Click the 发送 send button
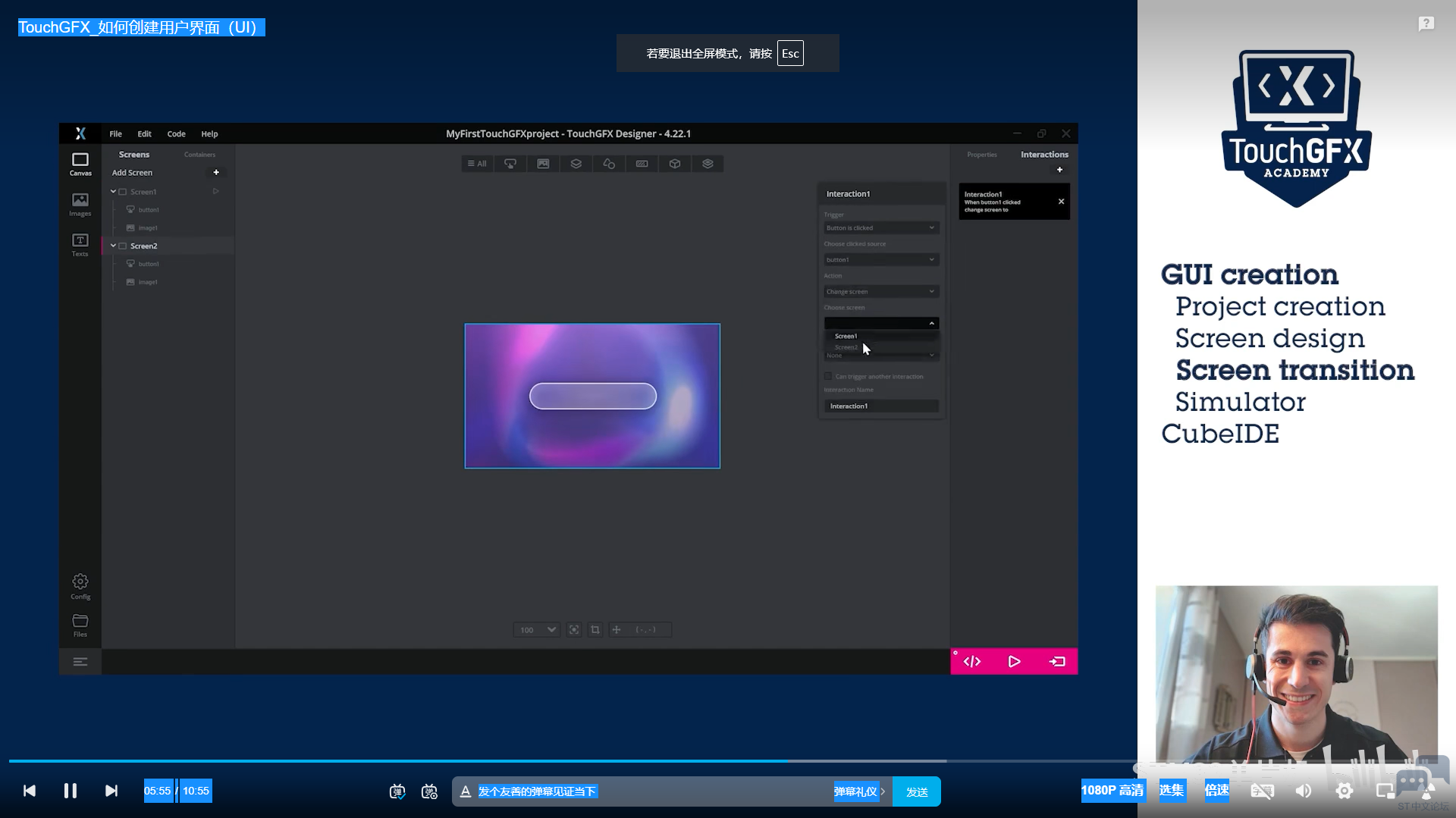1456x818 pixels. coord(917,791)
